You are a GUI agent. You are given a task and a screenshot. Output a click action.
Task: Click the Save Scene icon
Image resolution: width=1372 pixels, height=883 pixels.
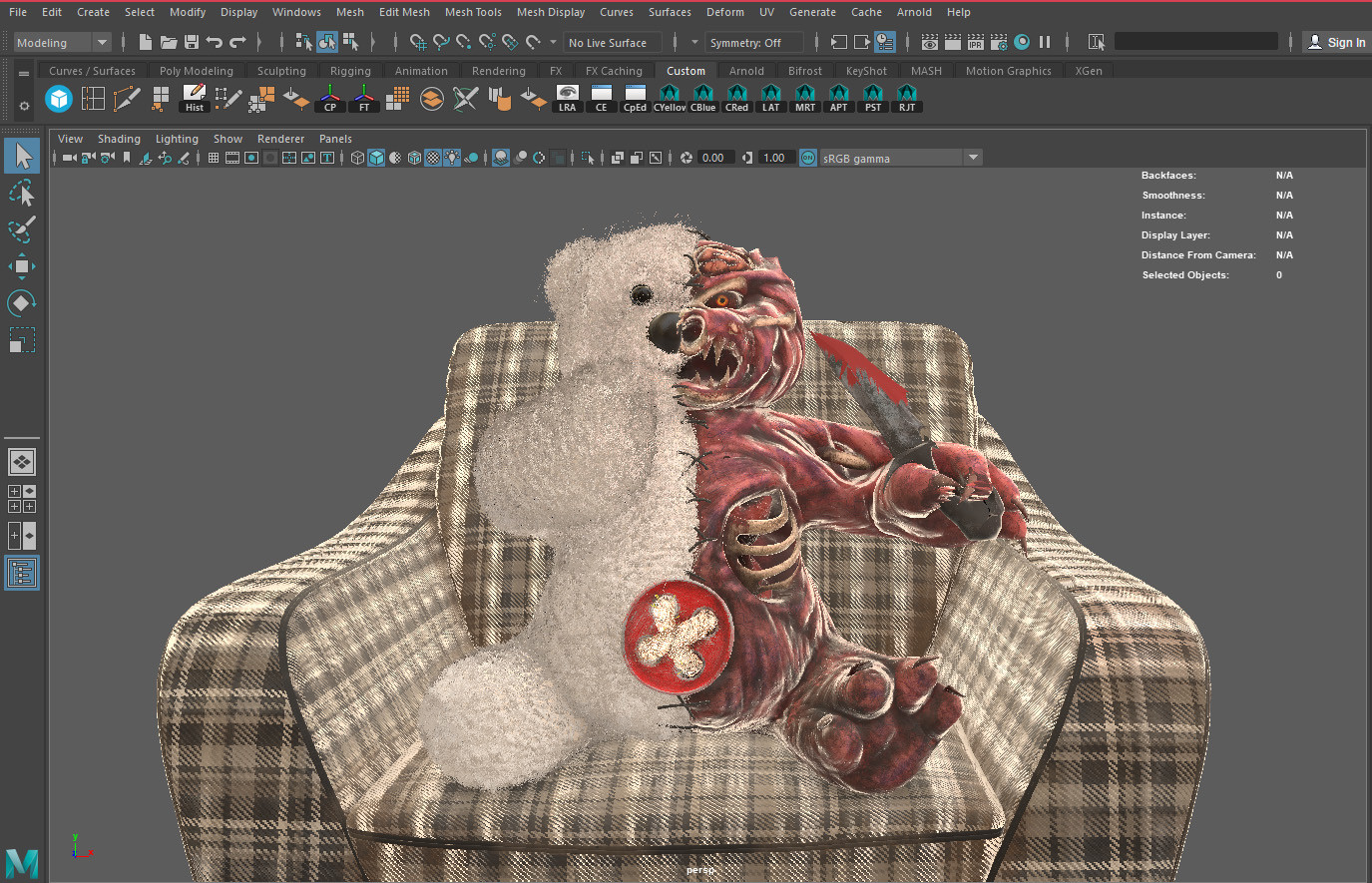click(x=191, y=42)
